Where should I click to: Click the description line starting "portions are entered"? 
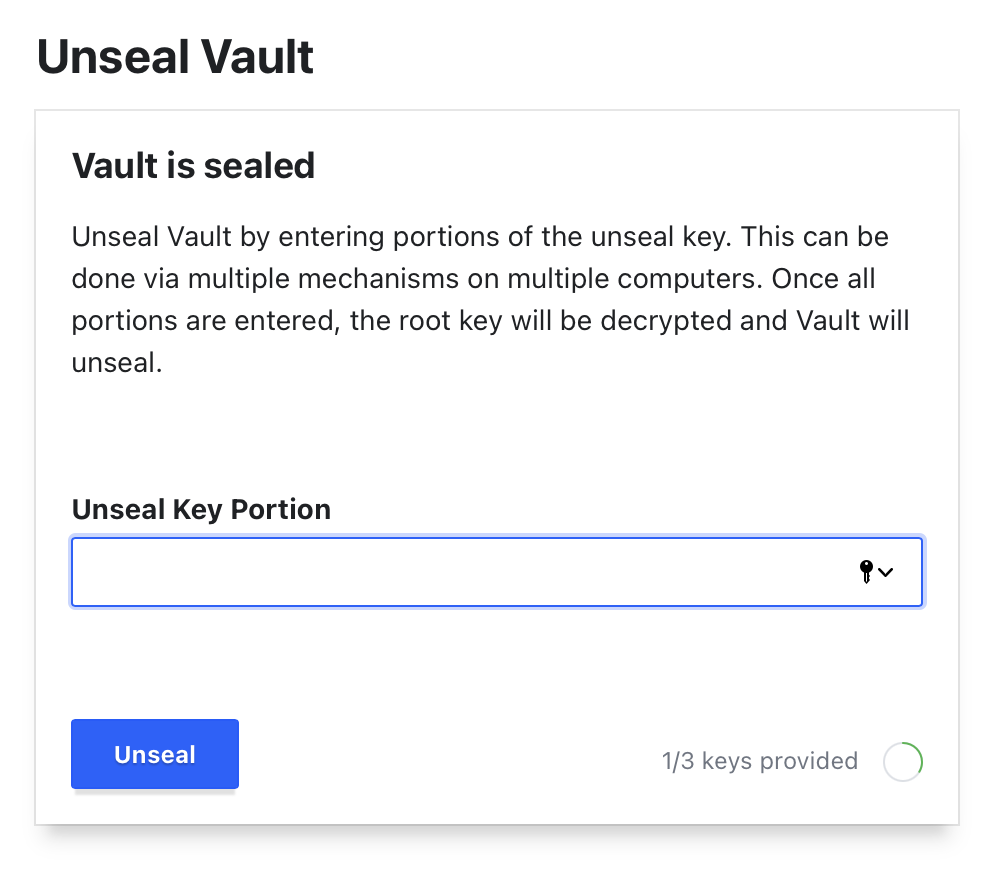point(490,321)
